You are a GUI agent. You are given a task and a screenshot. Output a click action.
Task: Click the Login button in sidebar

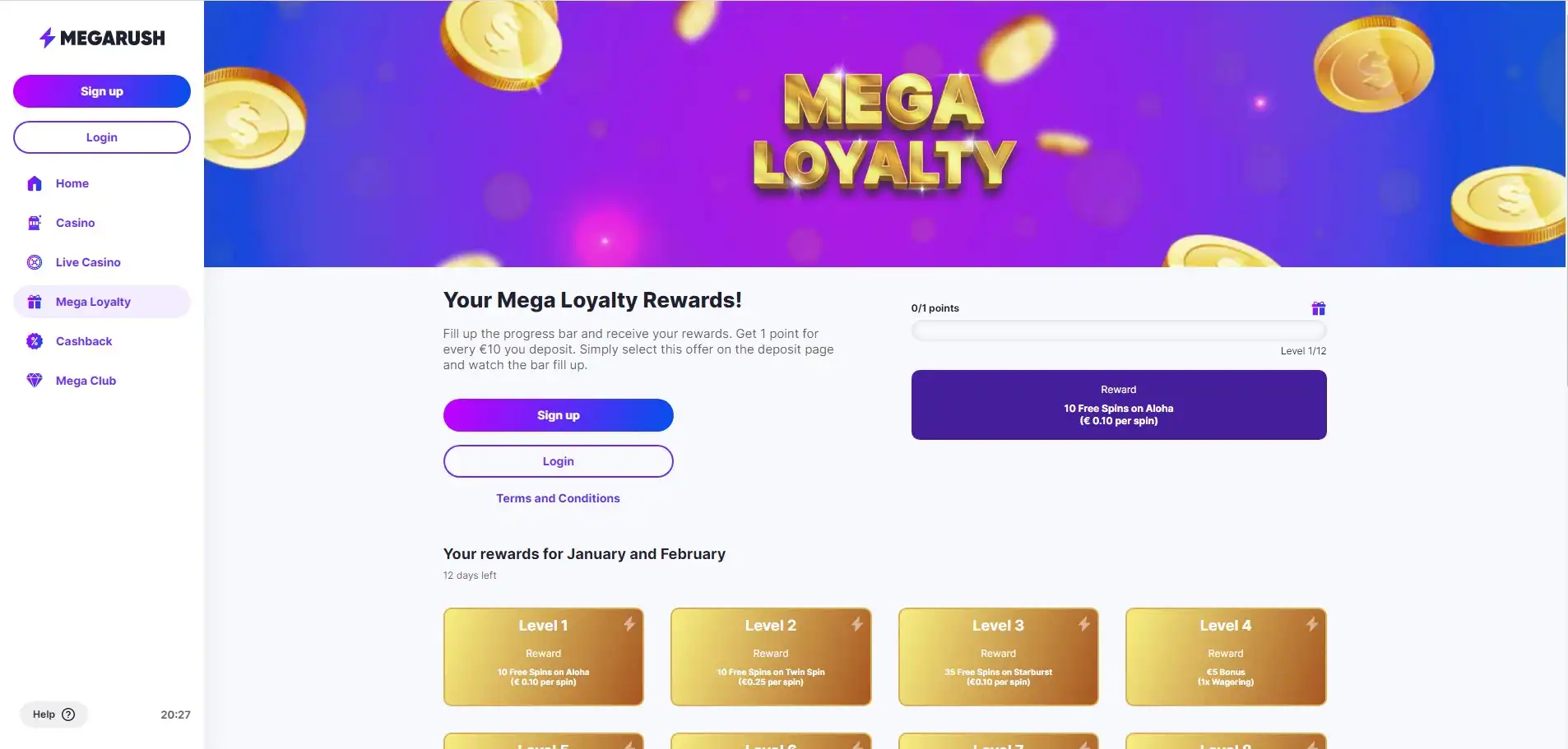tap(102, 137)
